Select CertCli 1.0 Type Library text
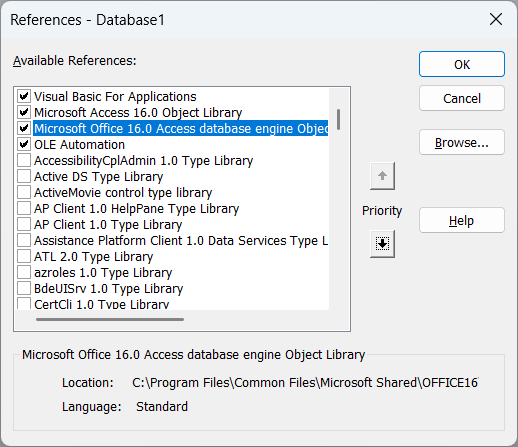The height and width of the screenshot is (447, 518). click(x=102, y=304)
